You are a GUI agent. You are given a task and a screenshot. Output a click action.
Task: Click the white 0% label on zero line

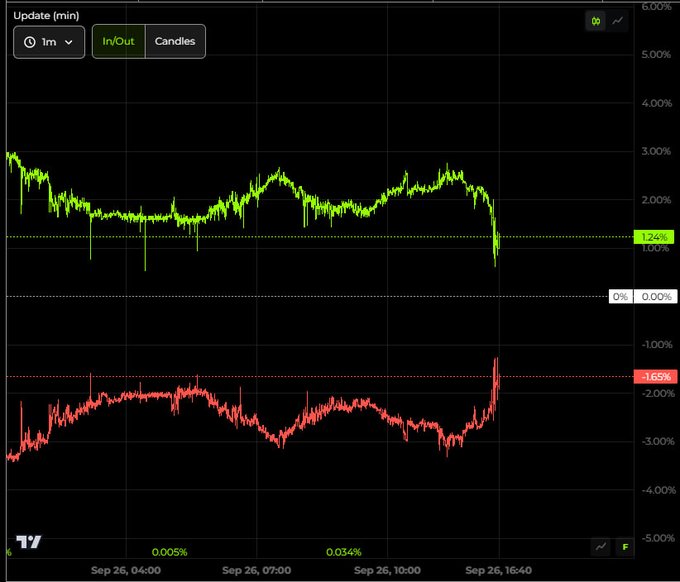[621, 297]
